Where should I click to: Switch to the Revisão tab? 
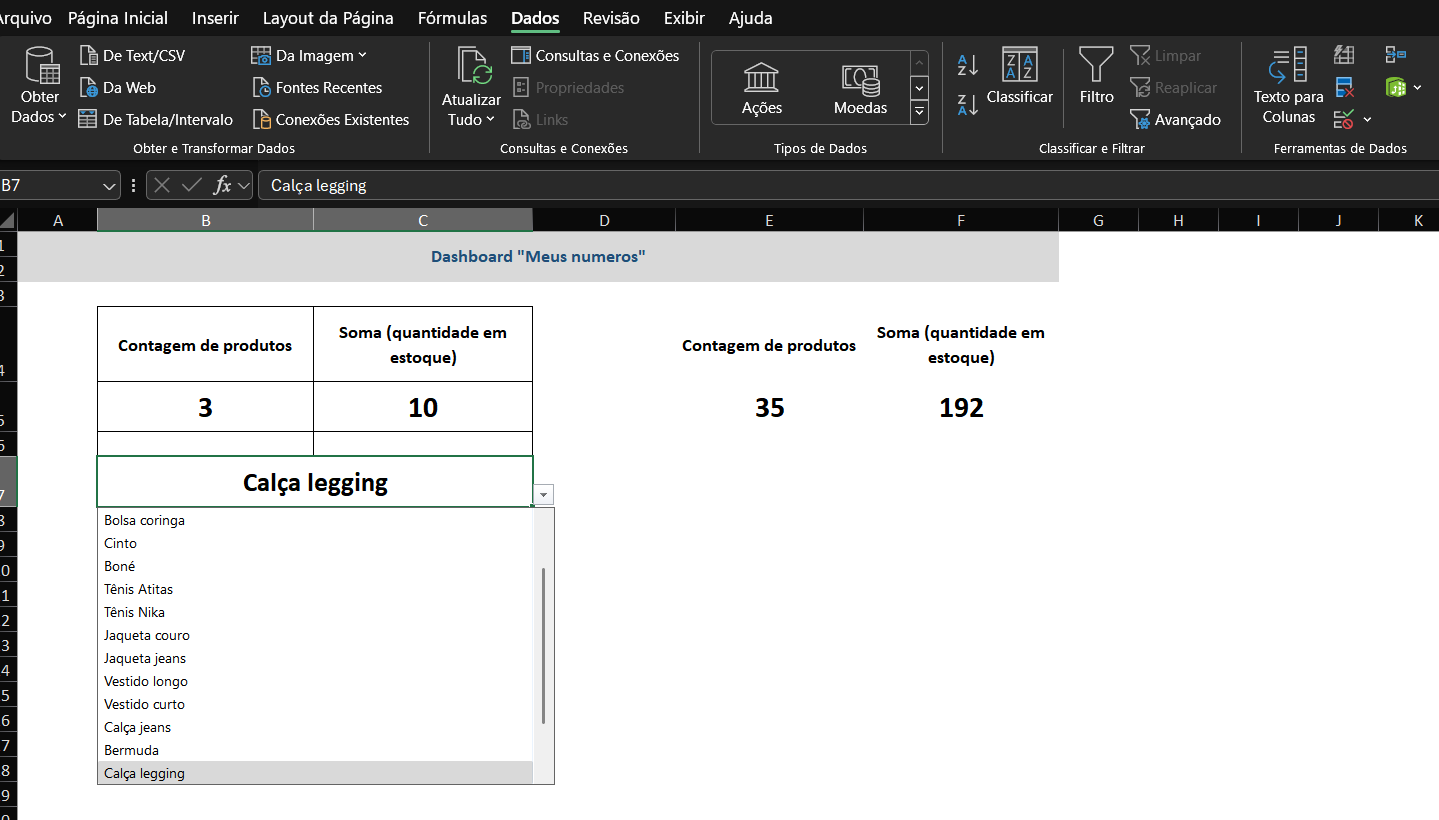click(x=611, y=18)
